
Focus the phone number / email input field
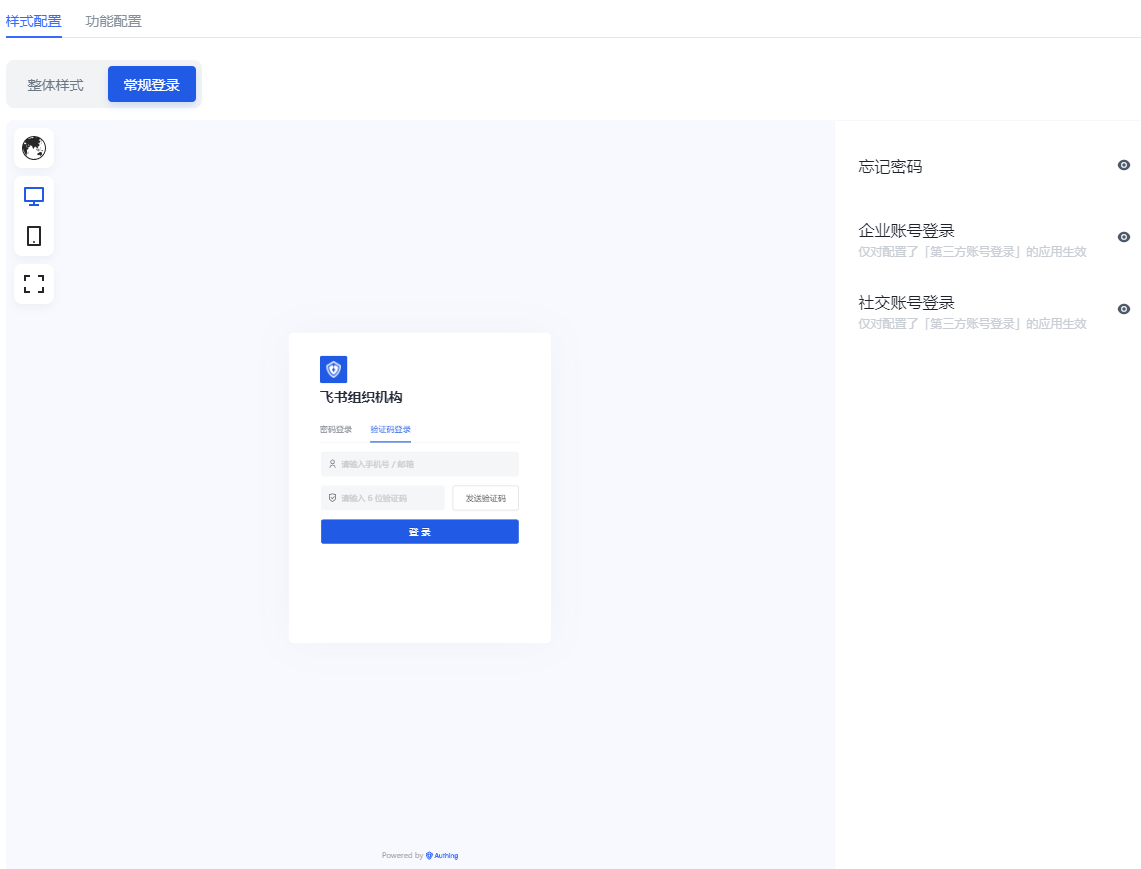(x=419, y=464)
